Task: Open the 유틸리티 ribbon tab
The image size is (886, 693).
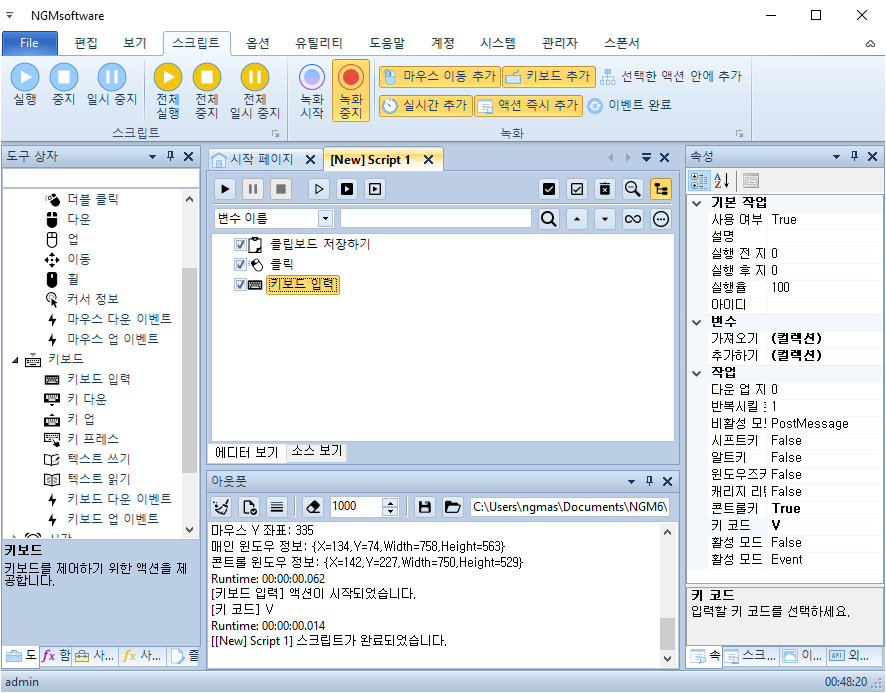Action: click(x=319, y=43)
